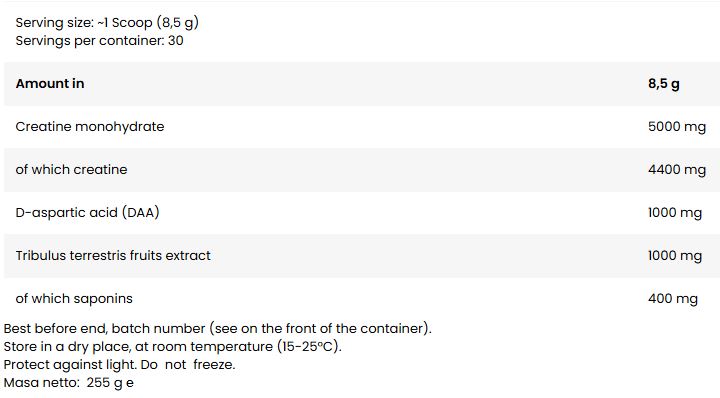Click the Tribulus '1000 mg' value
Viewport: 720px width, 398px height.
[x=675, y=256]
